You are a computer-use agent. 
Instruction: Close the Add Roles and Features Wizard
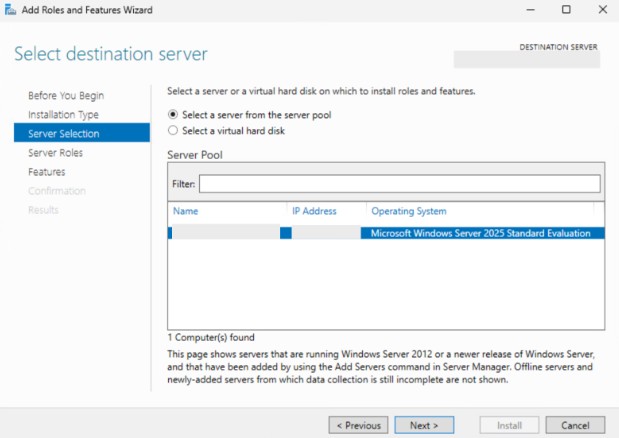(601, 10)
